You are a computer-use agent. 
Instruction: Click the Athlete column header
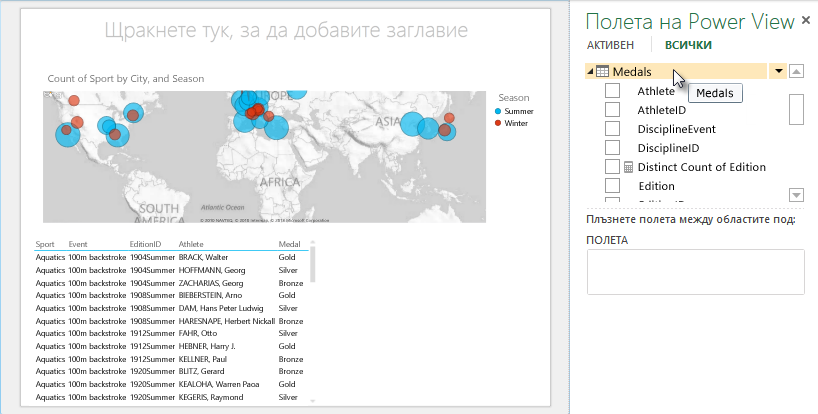[191, 244]
